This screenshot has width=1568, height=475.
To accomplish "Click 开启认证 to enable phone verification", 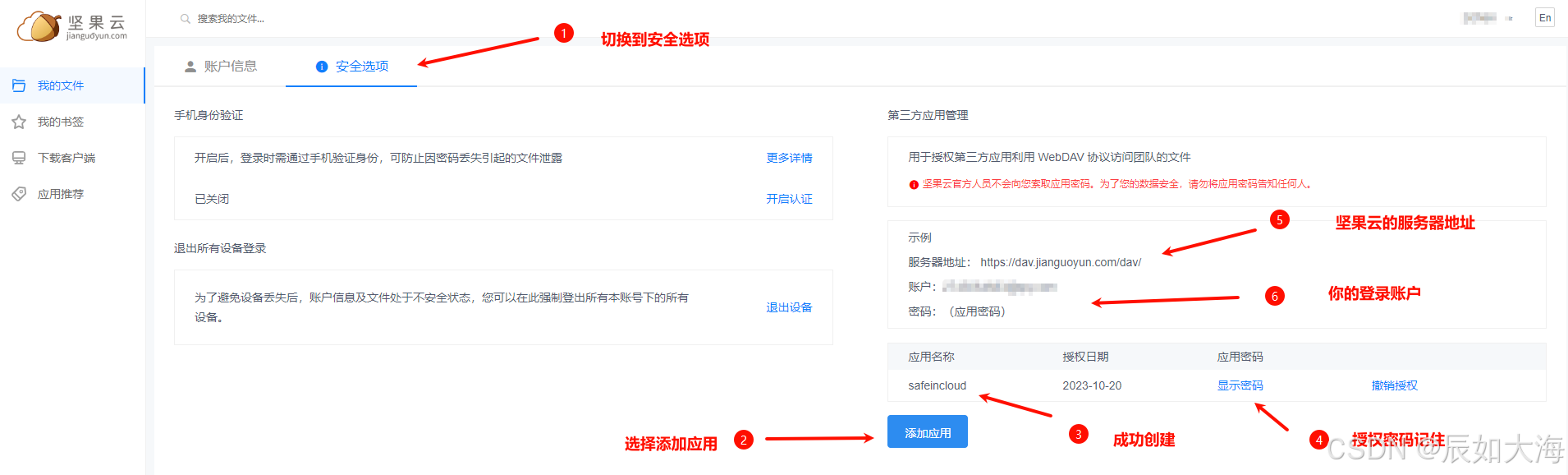I will point(789,199).
